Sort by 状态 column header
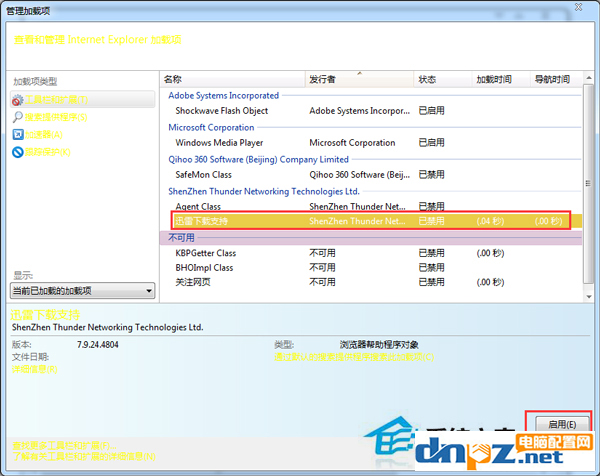Screen dimensions: 600x476 pyautogui.click(x=443, y=79)
